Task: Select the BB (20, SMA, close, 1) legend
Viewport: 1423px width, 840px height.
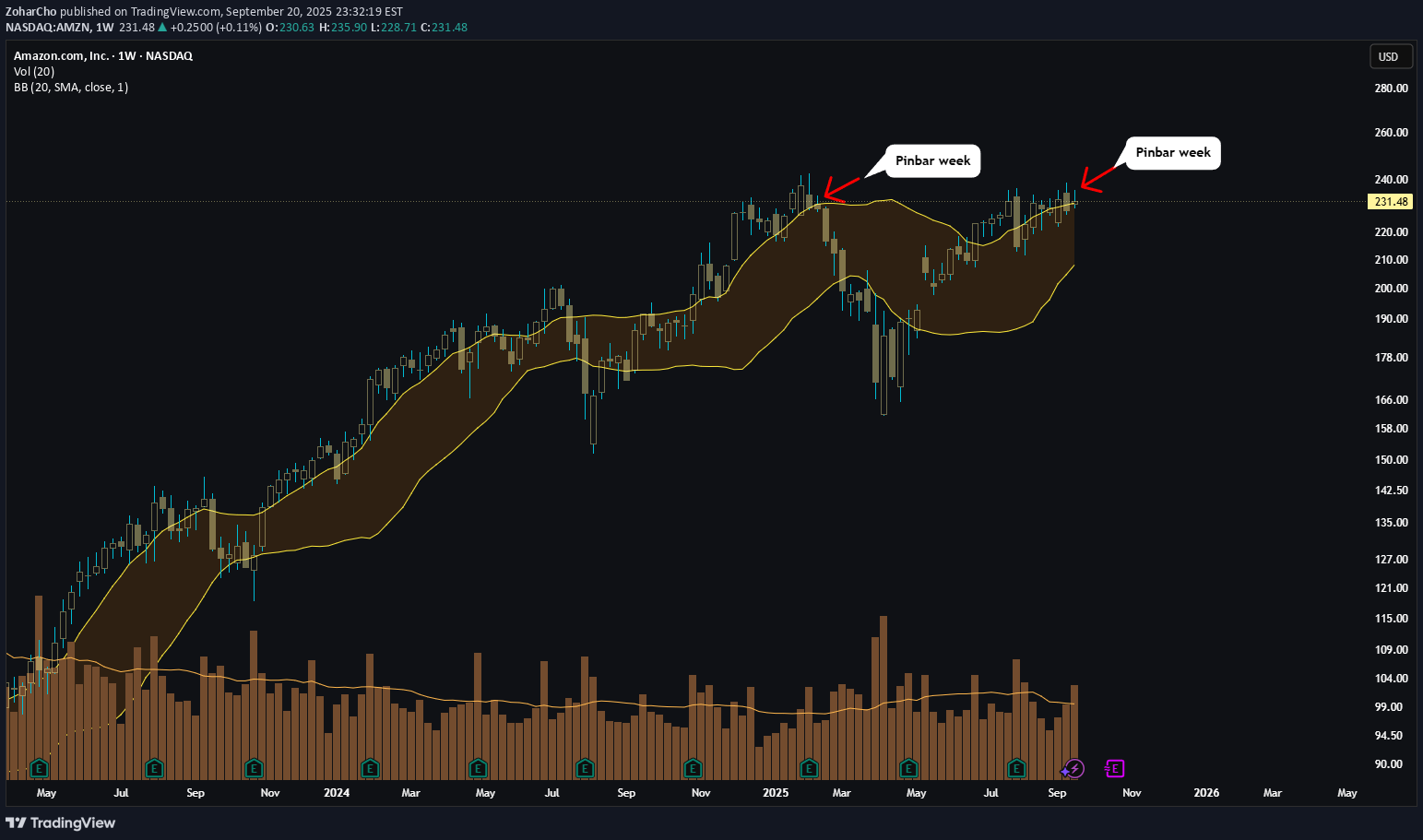Action: (71, 88)
